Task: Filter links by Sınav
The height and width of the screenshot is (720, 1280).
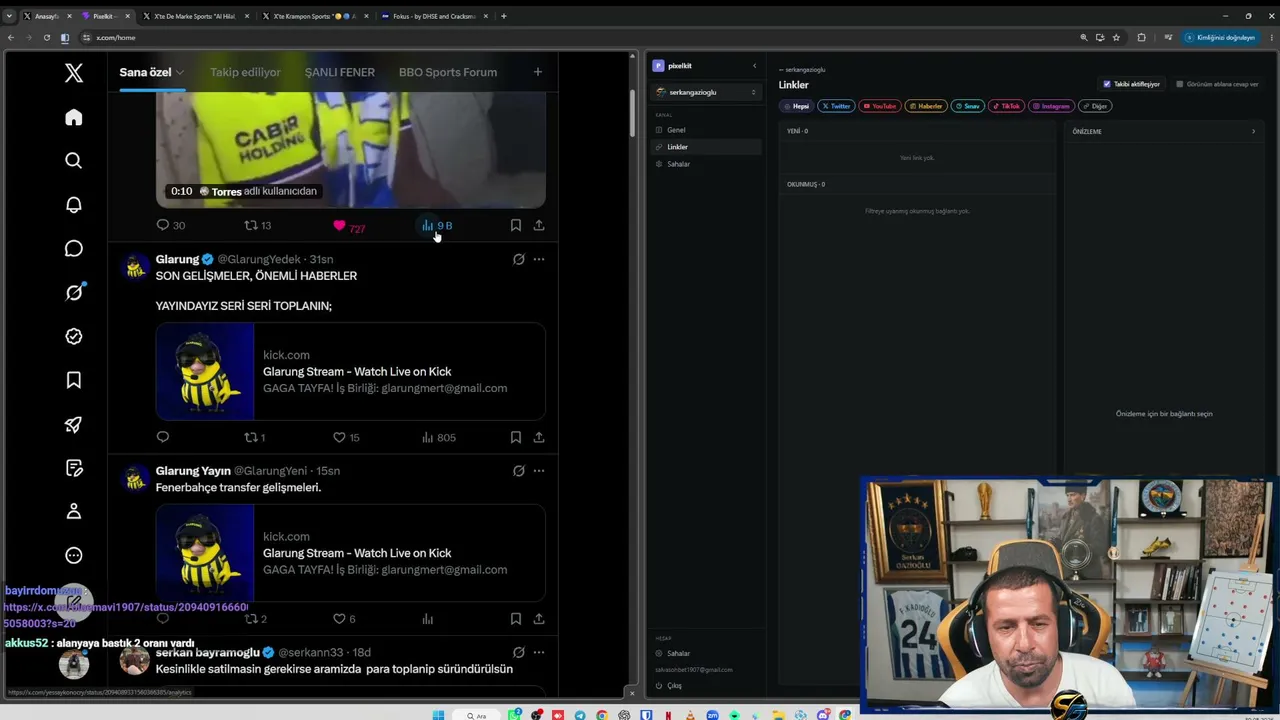Action: coord(968,106)
